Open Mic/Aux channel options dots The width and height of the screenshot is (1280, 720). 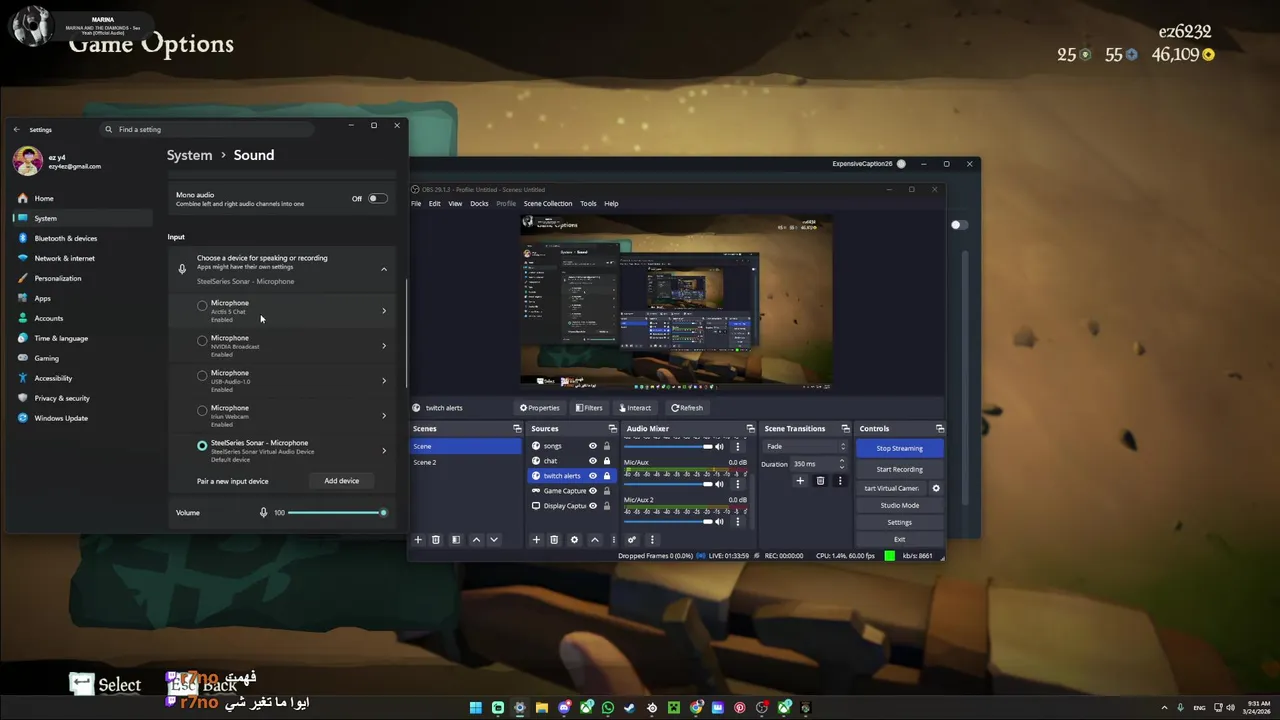738,484
